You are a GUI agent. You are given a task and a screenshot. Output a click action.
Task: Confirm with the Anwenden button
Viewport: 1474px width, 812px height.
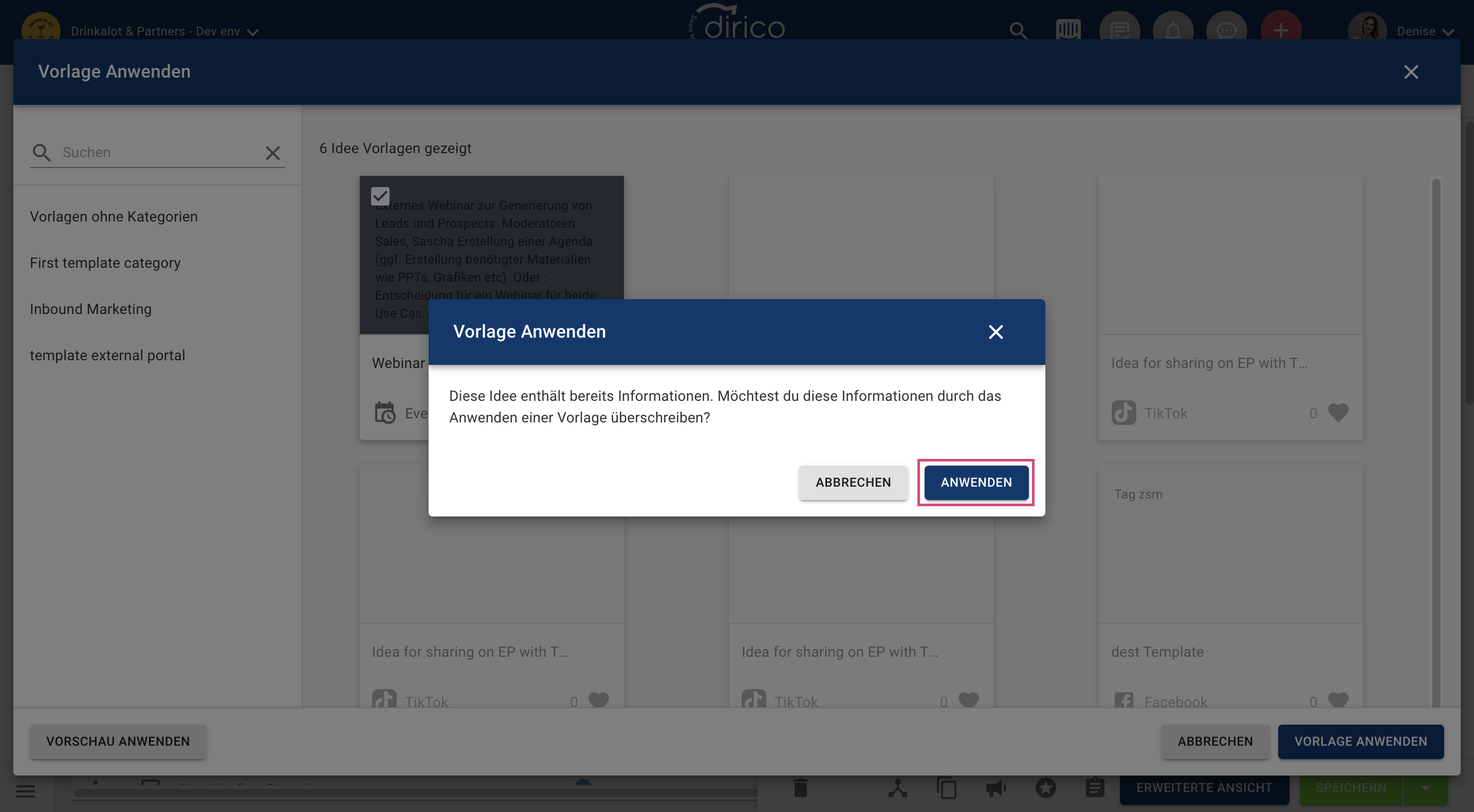click(976, 483)
